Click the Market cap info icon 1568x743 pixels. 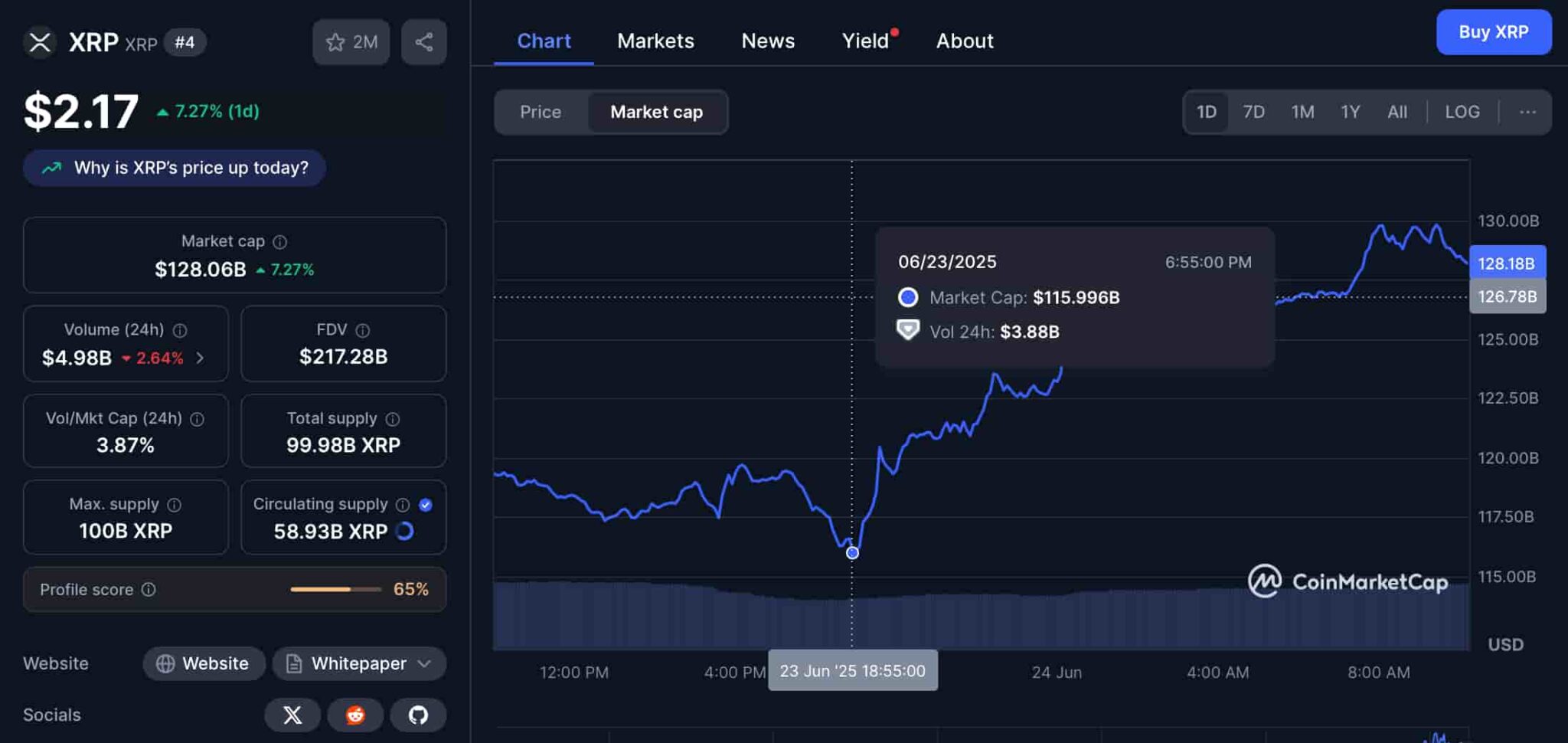[x=280, y=242]
